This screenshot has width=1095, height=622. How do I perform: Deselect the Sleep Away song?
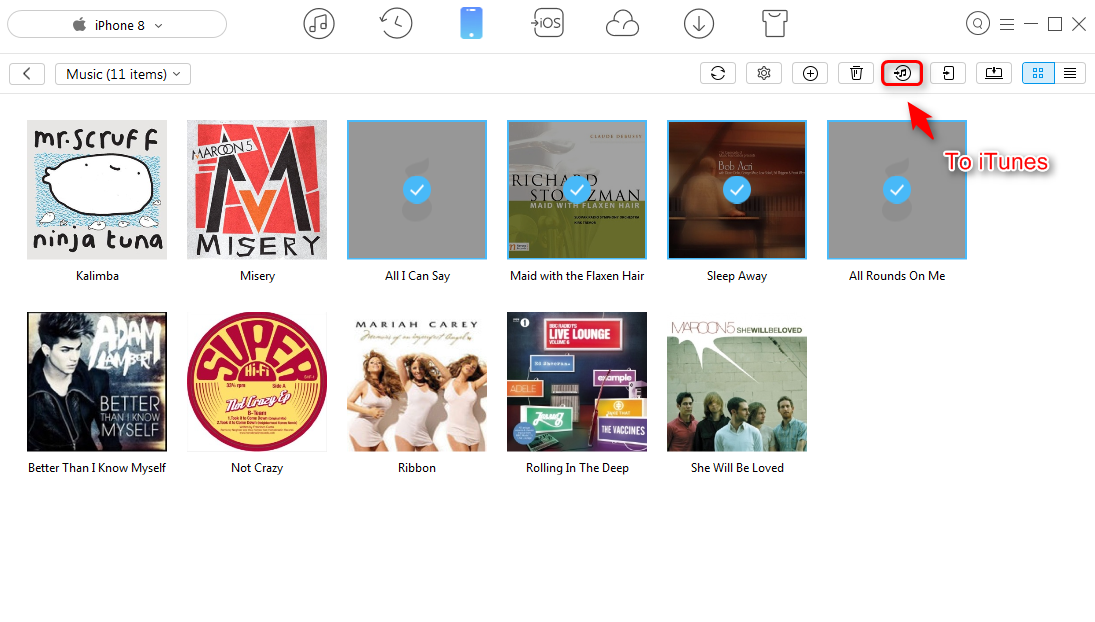click(x=737, y=190)
